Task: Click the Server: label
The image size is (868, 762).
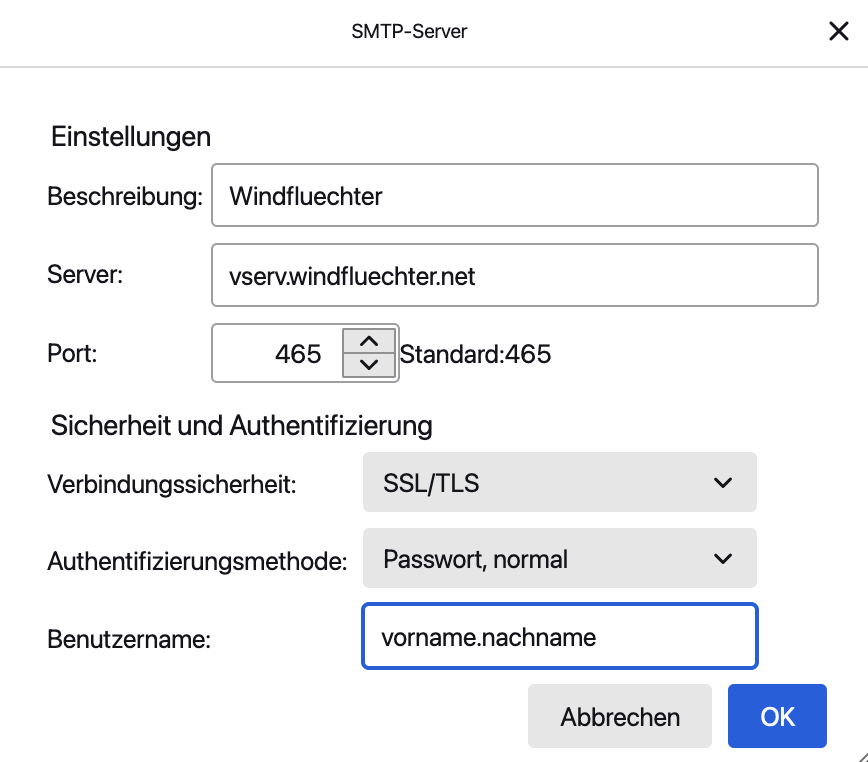Action: [85, 274]
